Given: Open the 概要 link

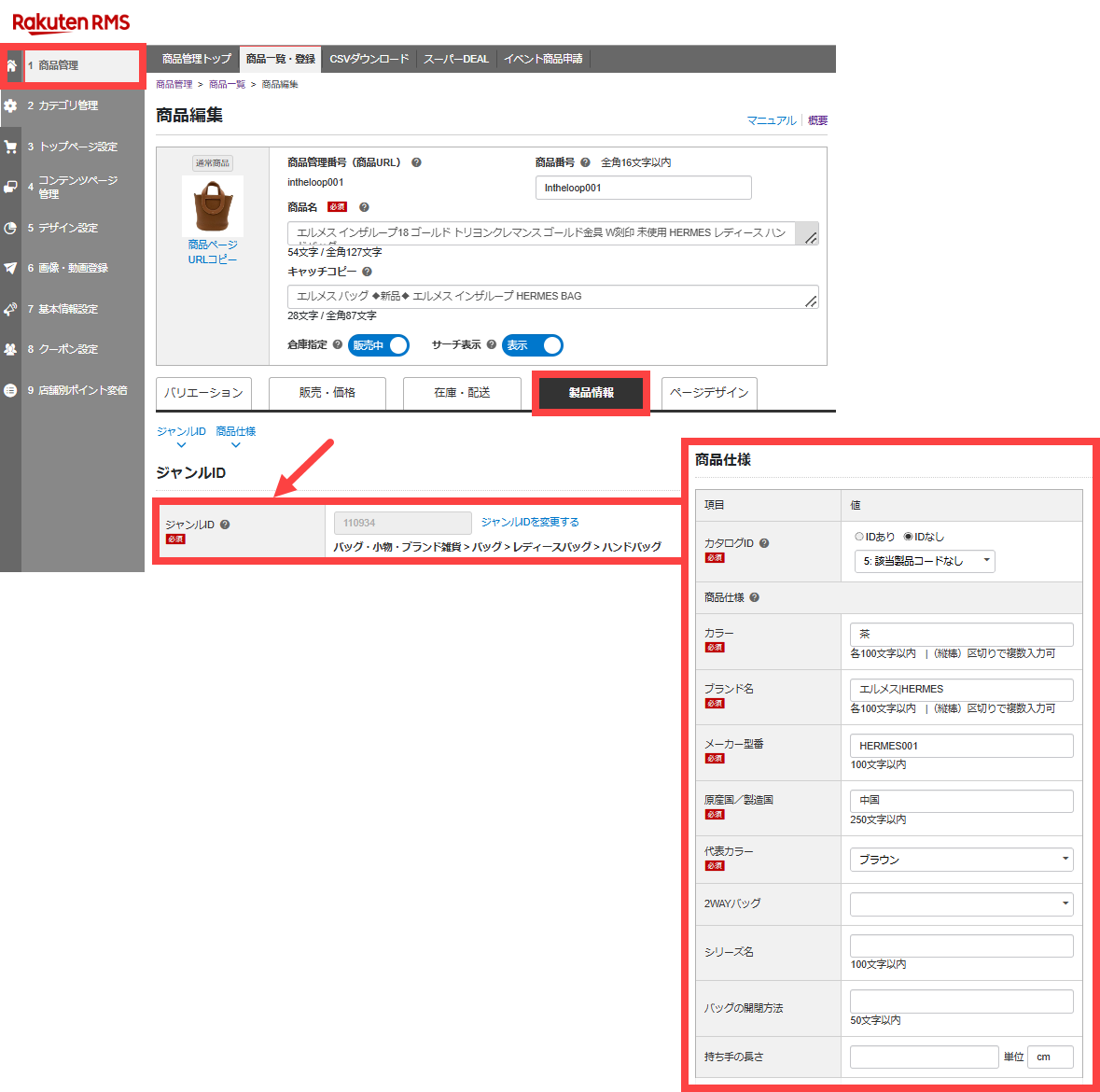Looking at the screenshot, I should tap(817, 120).
